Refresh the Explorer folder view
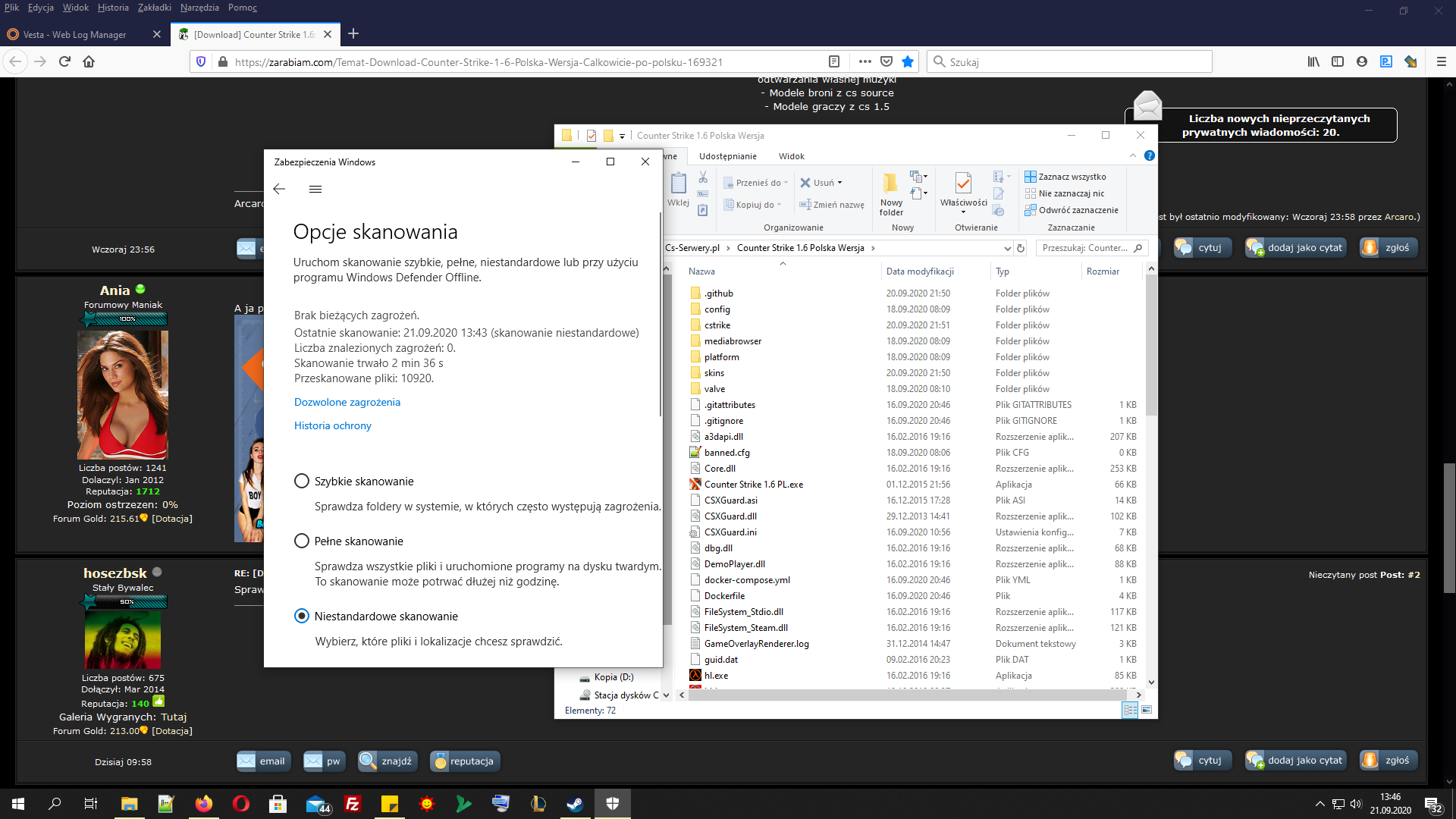Screen dimensions: 1456x819 (x=1021, y=248)
